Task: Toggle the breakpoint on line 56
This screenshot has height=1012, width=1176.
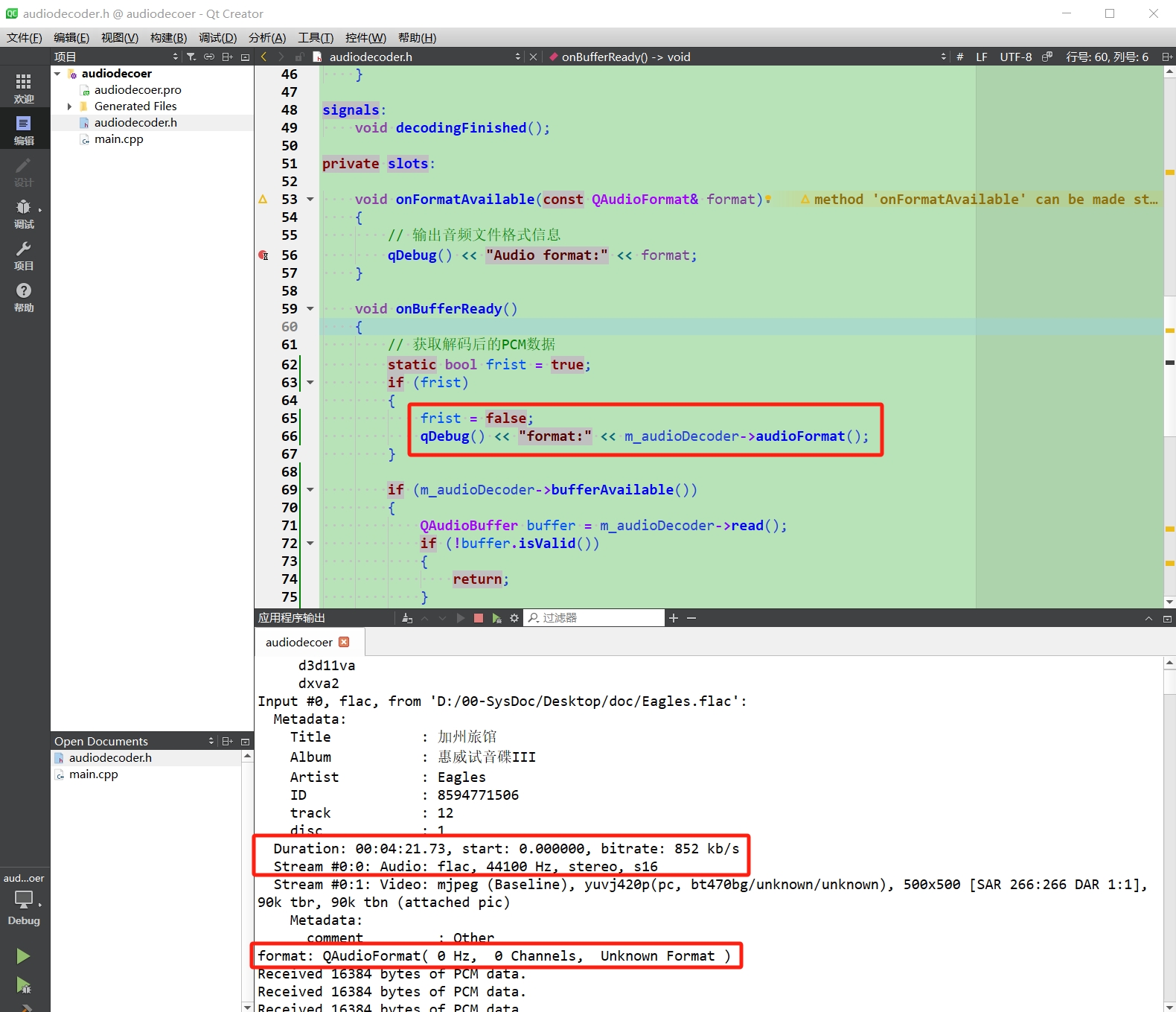Action: coord(263,255)
